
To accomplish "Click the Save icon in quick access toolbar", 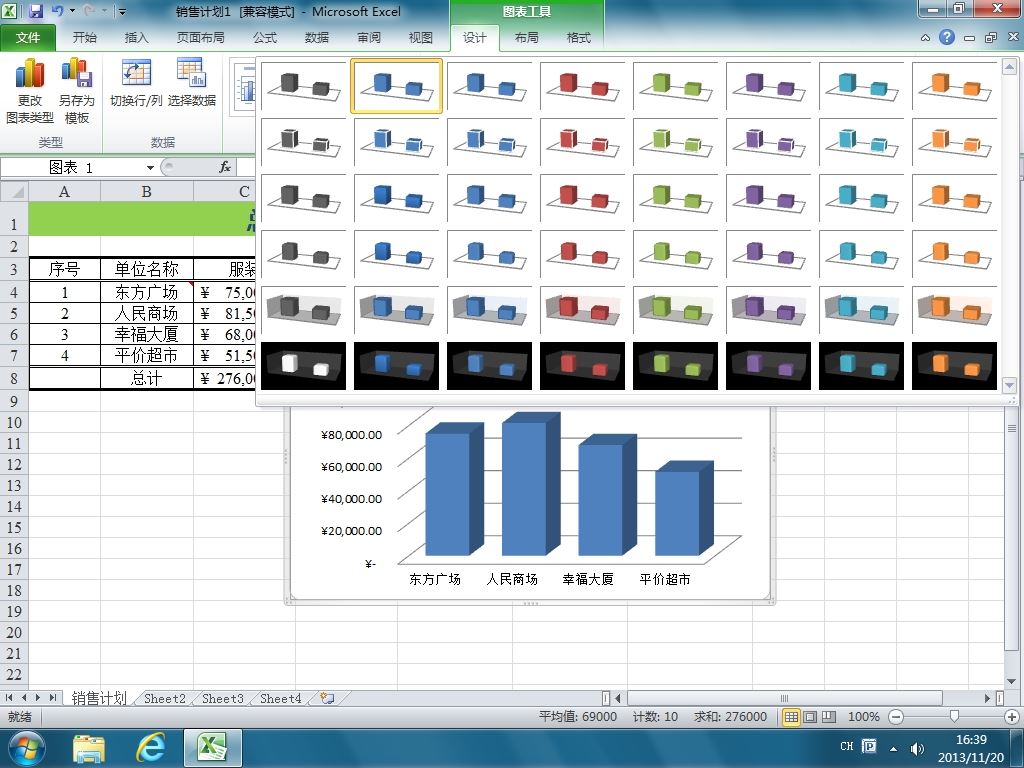I will pos(35,11).
